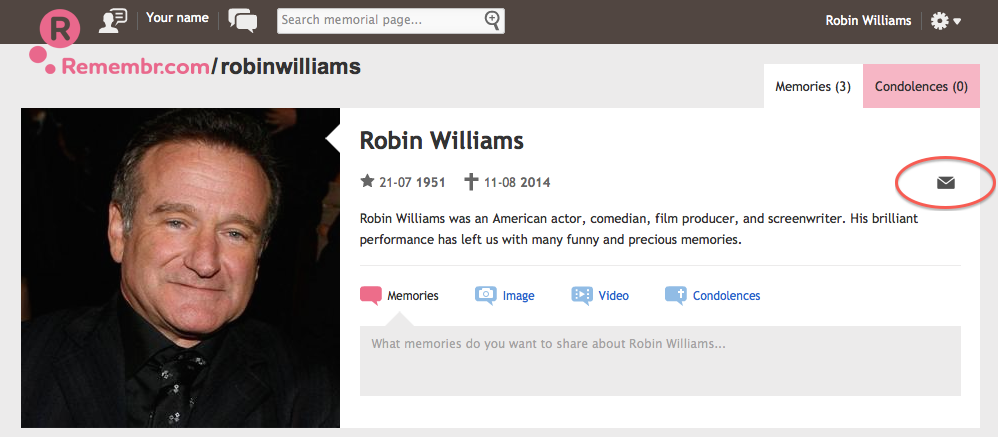Select the Memories post type option
This screenshot has width=998, height=437.
pos(400,295)
